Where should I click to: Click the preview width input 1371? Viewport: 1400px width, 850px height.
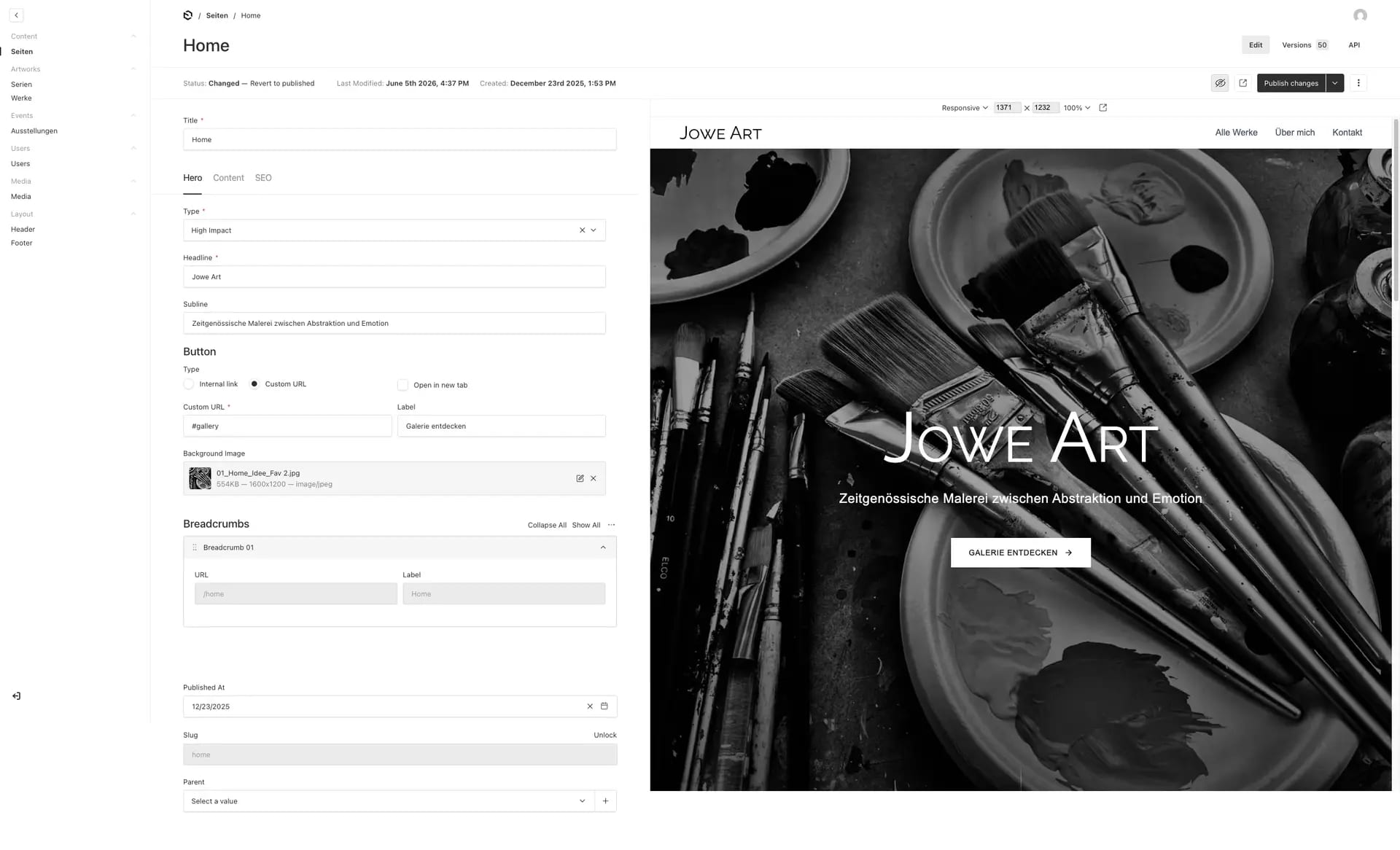tap(1007, 108)
